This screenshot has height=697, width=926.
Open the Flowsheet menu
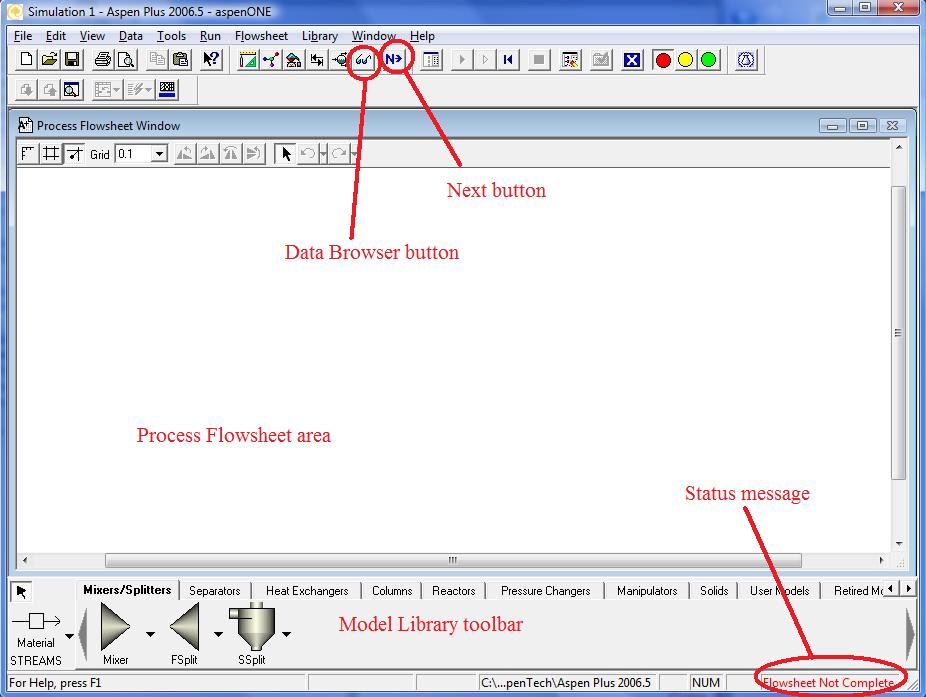click(x=261, y=36)
